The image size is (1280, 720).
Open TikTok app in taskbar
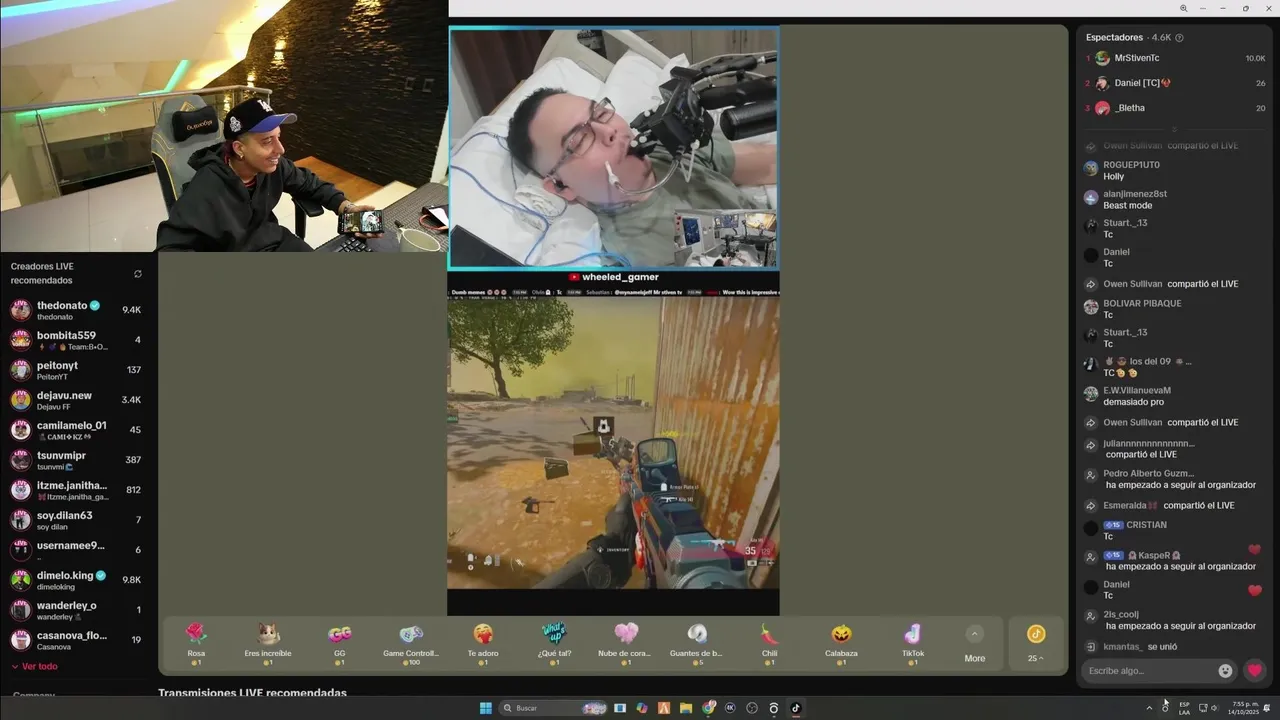796,708
